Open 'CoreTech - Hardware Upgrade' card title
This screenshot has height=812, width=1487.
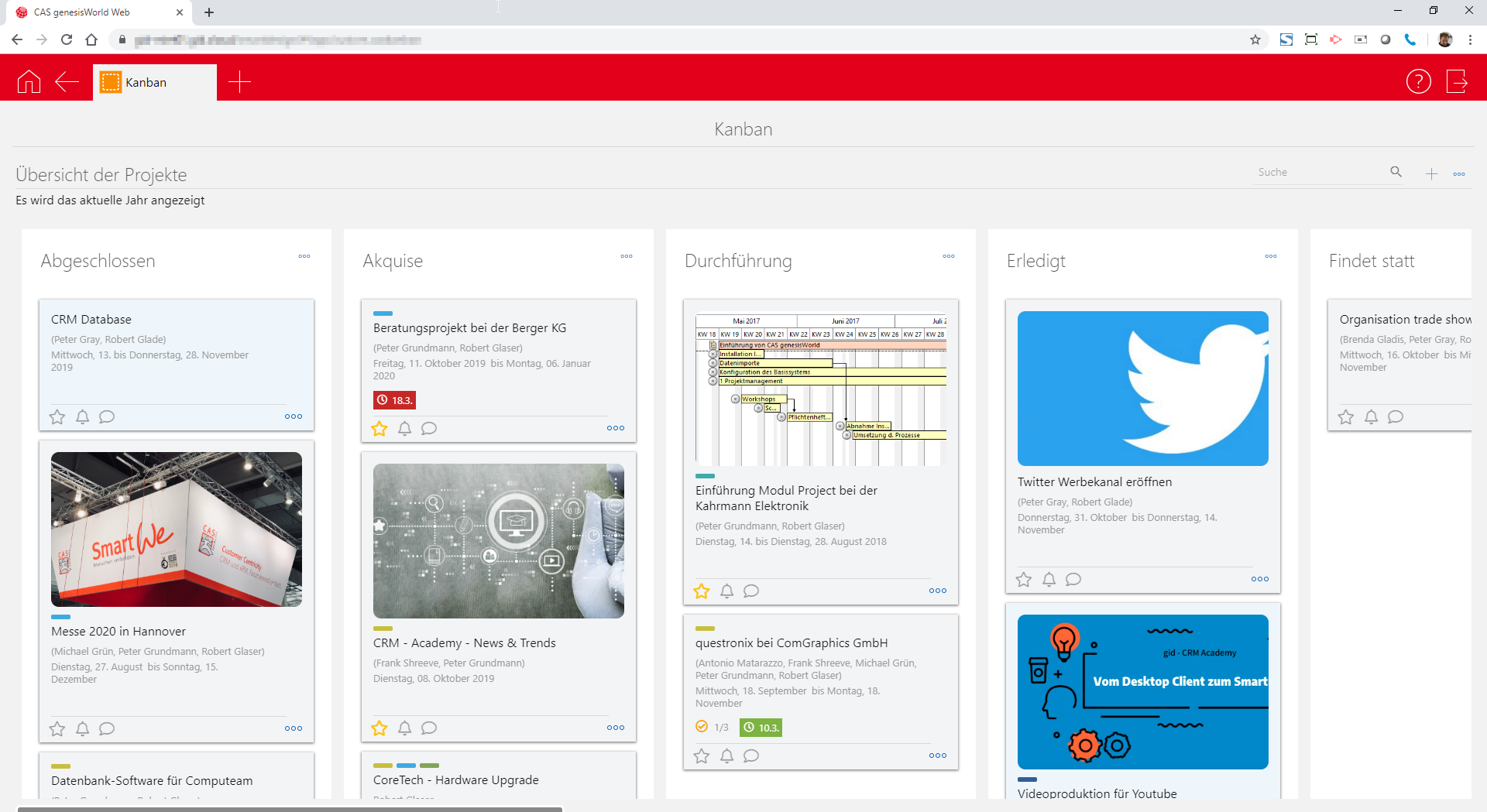[x=456, y=780]
